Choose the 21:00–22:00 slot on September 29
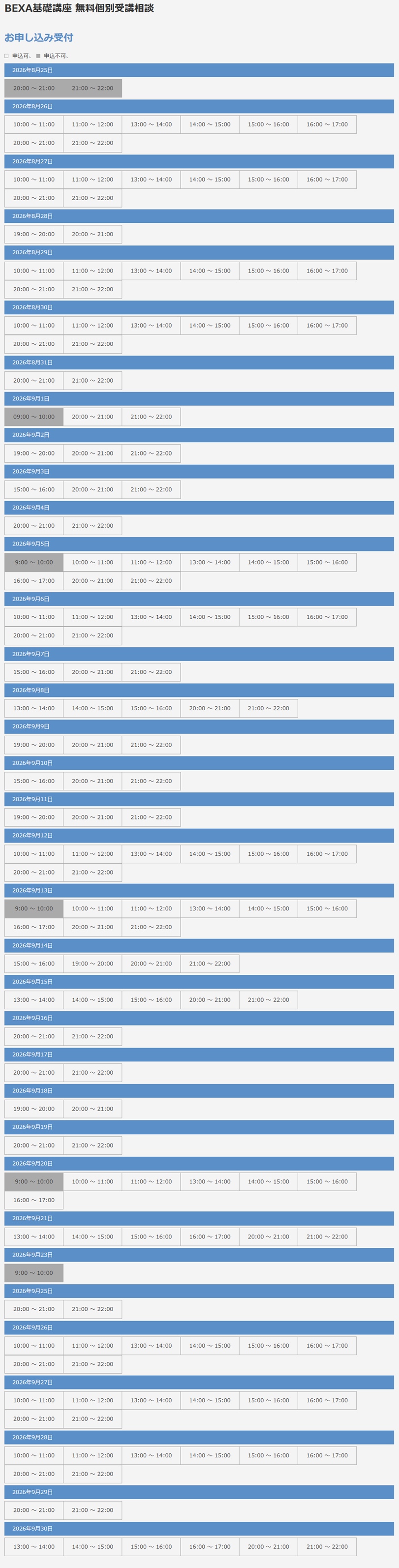Screen dimensions: 399x1568 [x=92, y=1510]
